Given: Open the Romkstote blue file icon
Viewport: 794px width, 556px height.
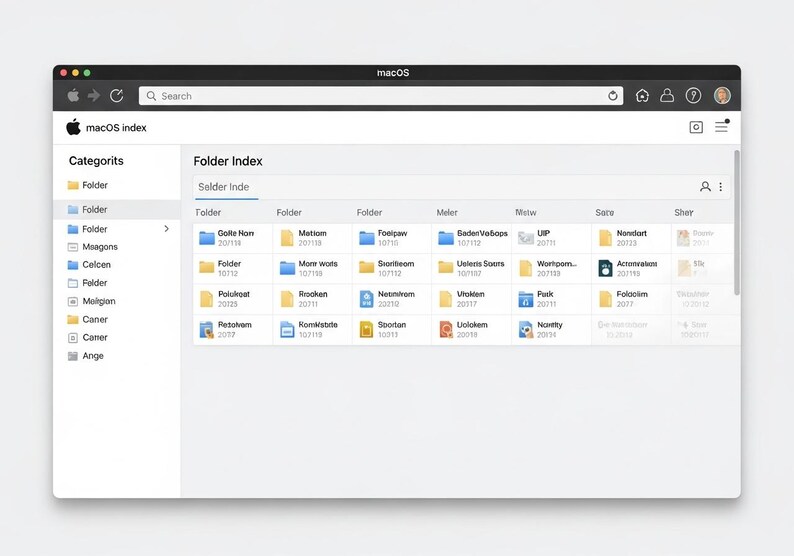Looking at the screenshot, I should pos(287,330).
